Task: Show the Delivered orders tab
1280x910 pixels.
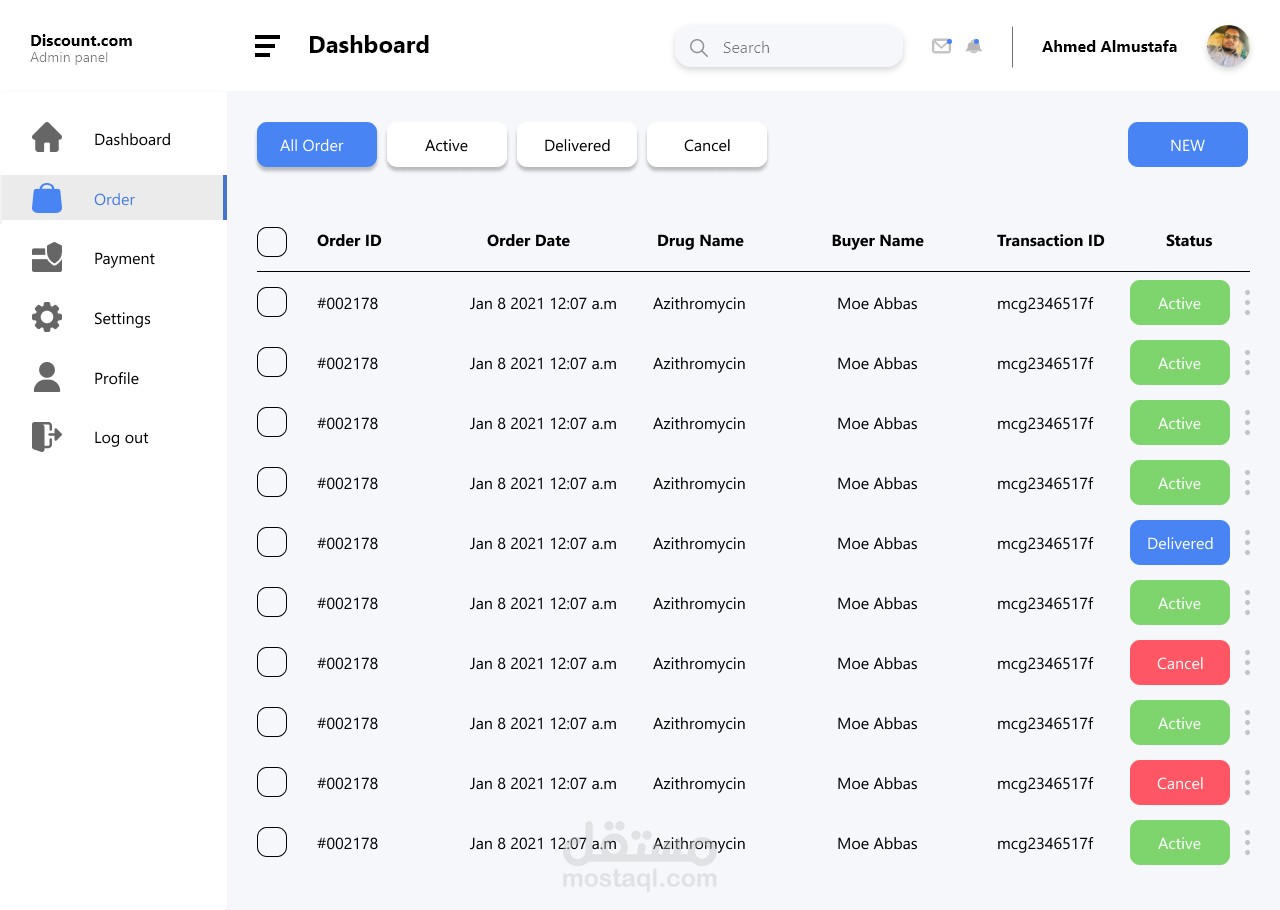Action: pyautogui.click(x=577, y=145)
